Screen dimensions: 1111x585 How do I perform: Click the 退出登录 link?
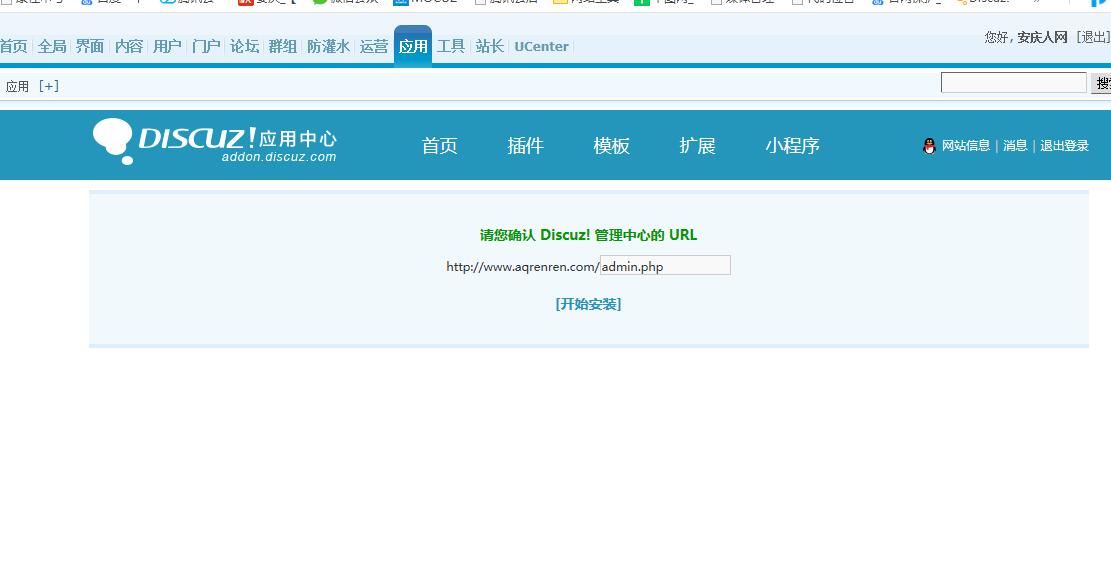(x=1064, y=146)
